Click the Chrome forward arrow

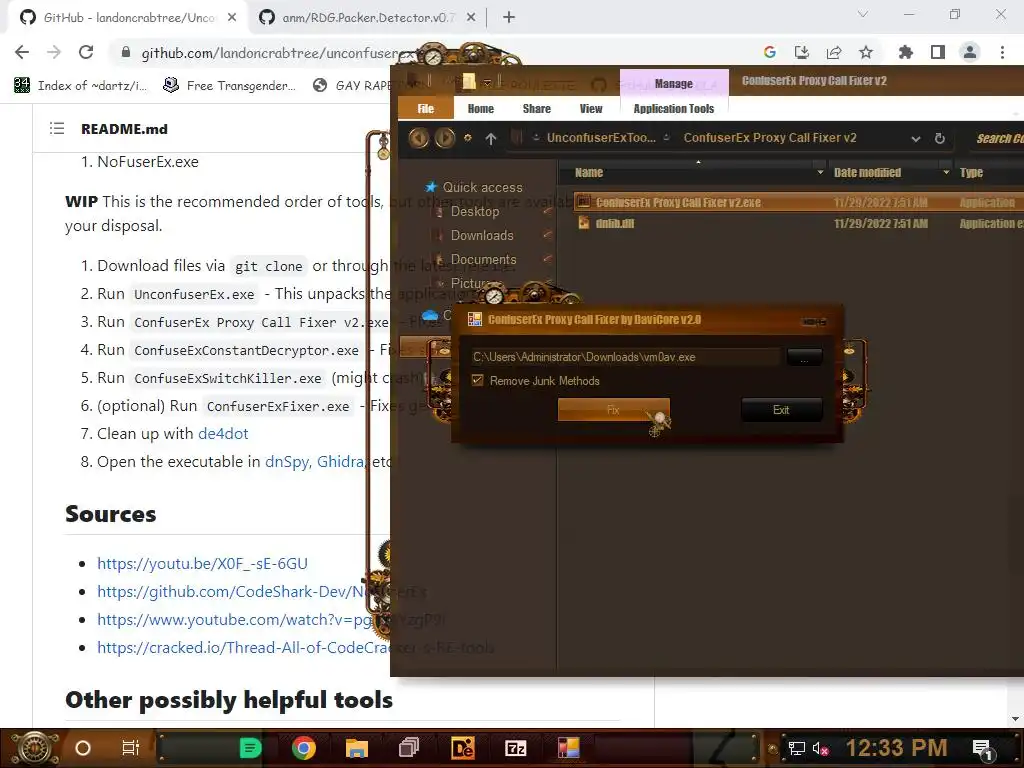[x=54, y=52]
